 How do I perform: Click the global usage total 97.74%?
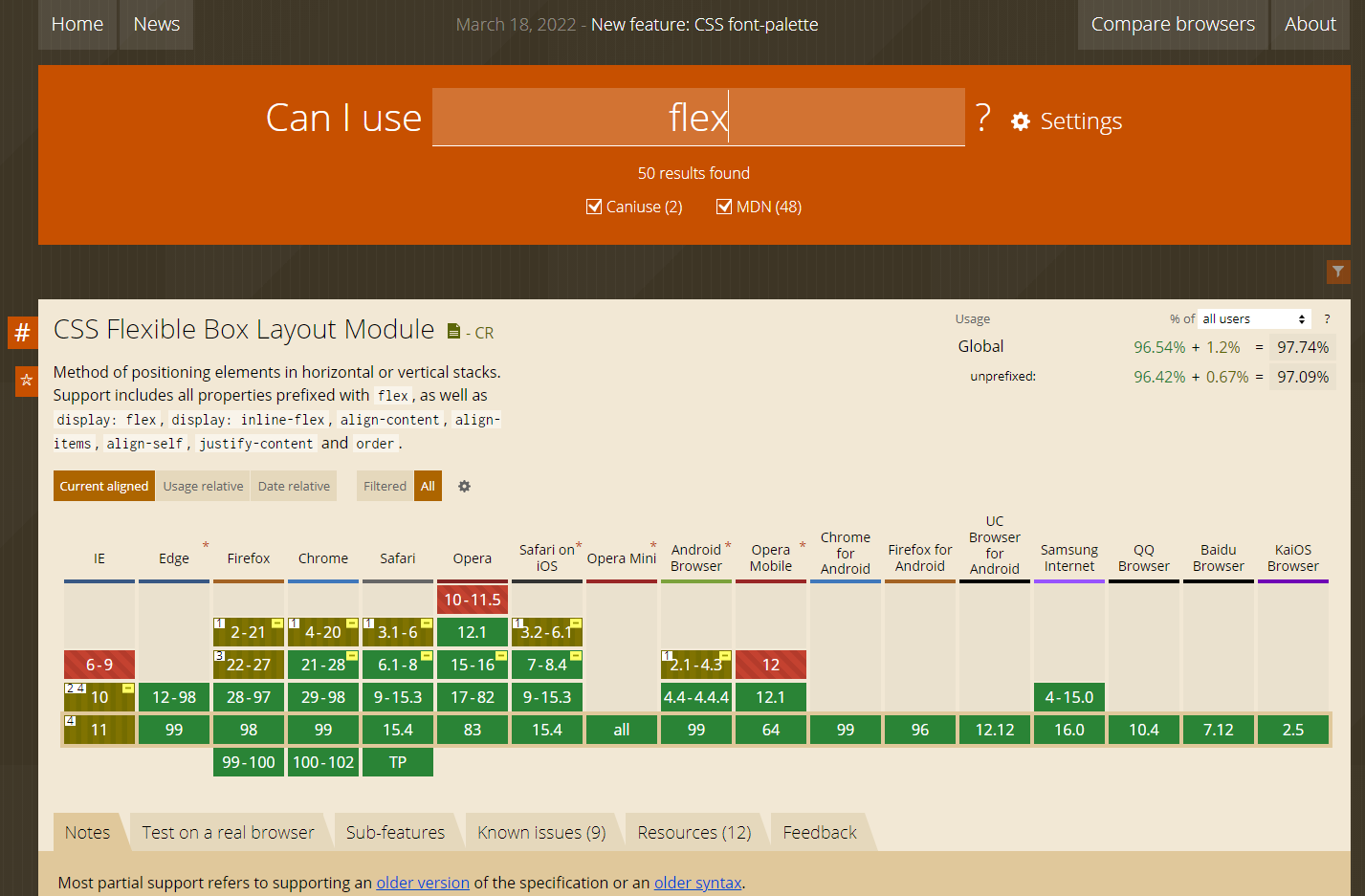click(x=1303, y=347)
